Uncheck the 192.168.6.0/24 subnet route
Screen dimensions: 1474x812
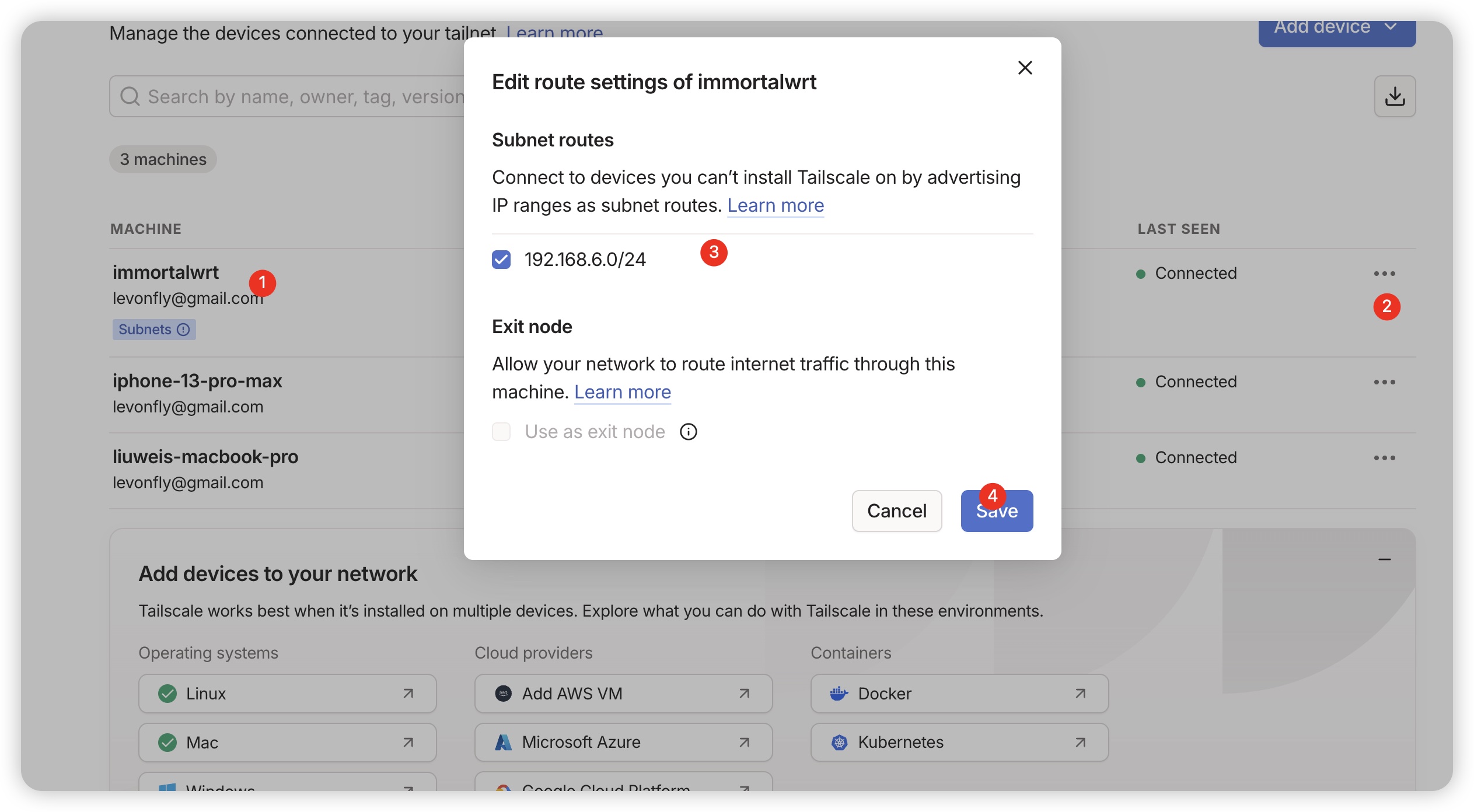pyautogui.click(x=501, y=260)
